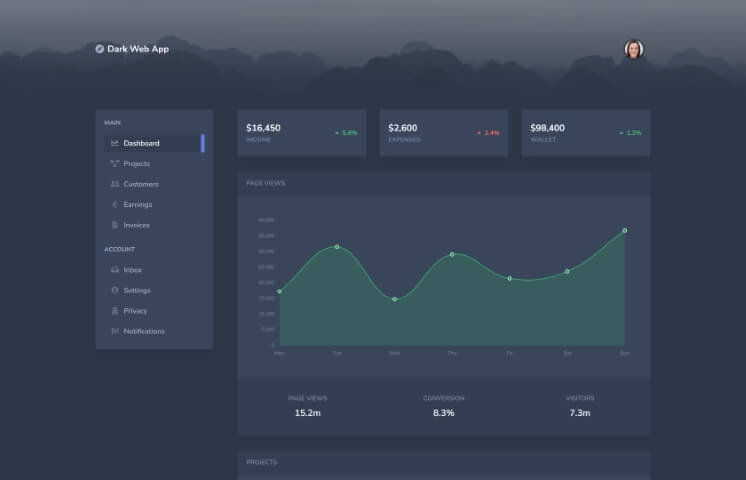Click the Notifications flag icon
Screen dimensions: 746x480
point(115,331)
